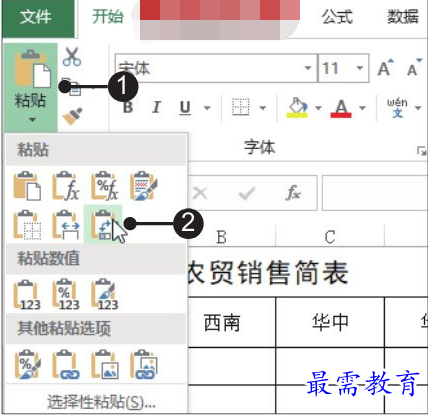Choose Transpose paste option
428x415 pixels.
tap(103, 224)
